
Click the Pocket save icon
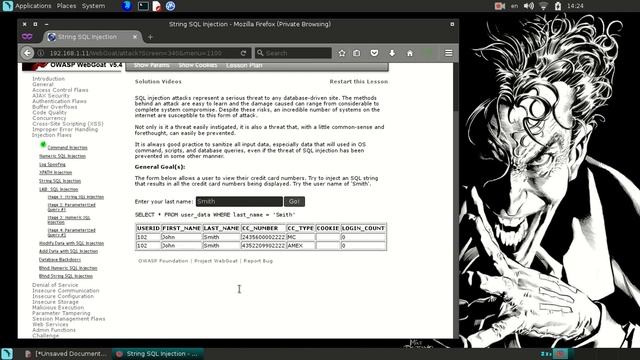374,53
